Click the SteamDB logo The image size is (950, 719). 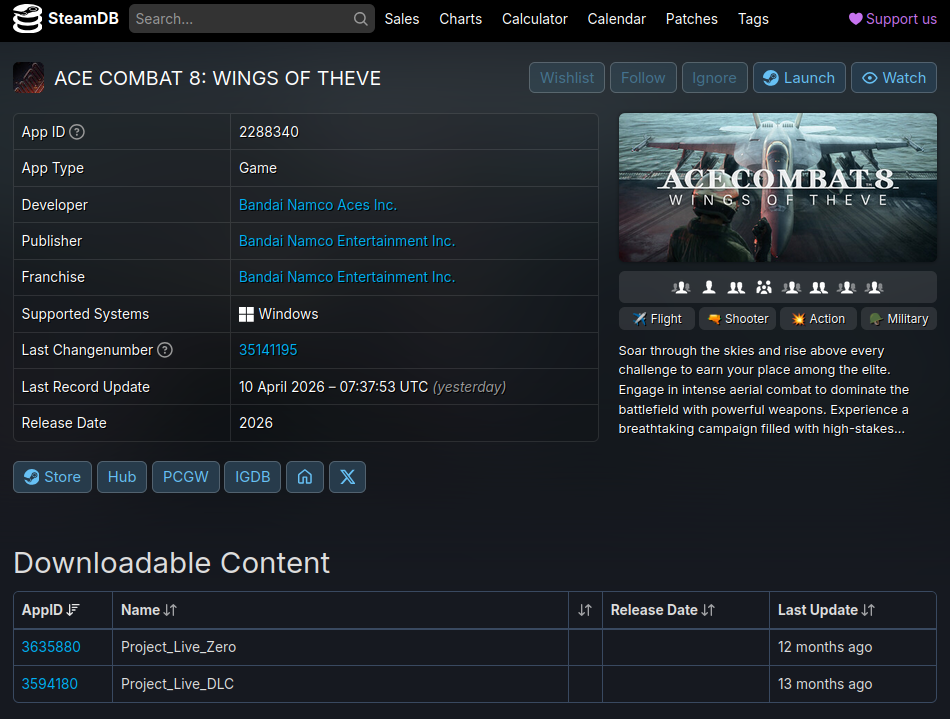pyautogui.click(x=65, y=18)
